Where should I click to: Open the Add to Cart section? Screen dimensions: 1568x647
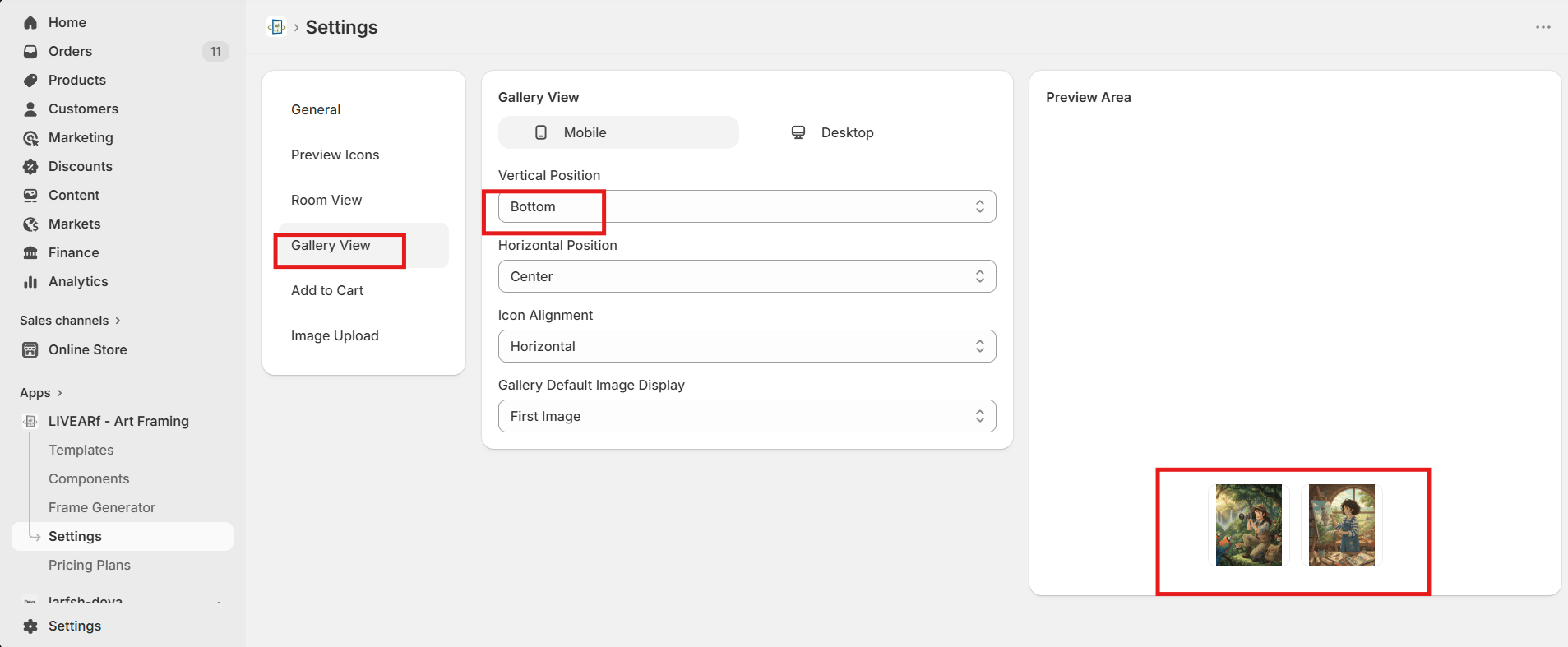point(363,290)
